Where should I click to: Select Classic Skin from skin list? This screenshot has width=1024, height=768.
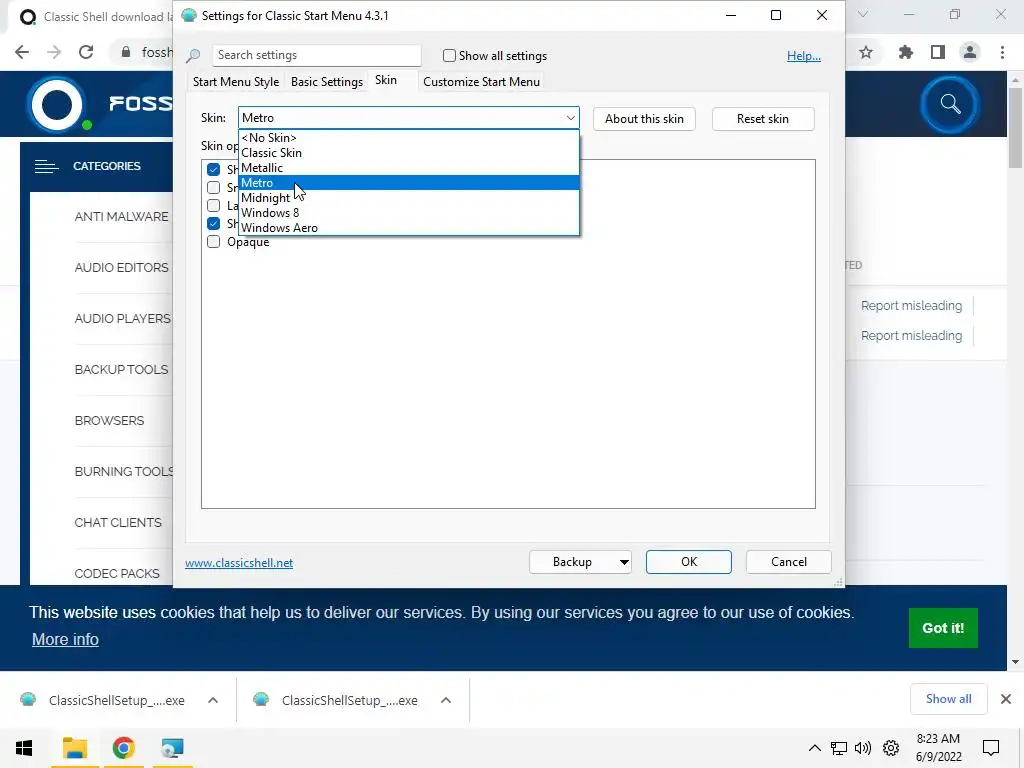point(409,153)
